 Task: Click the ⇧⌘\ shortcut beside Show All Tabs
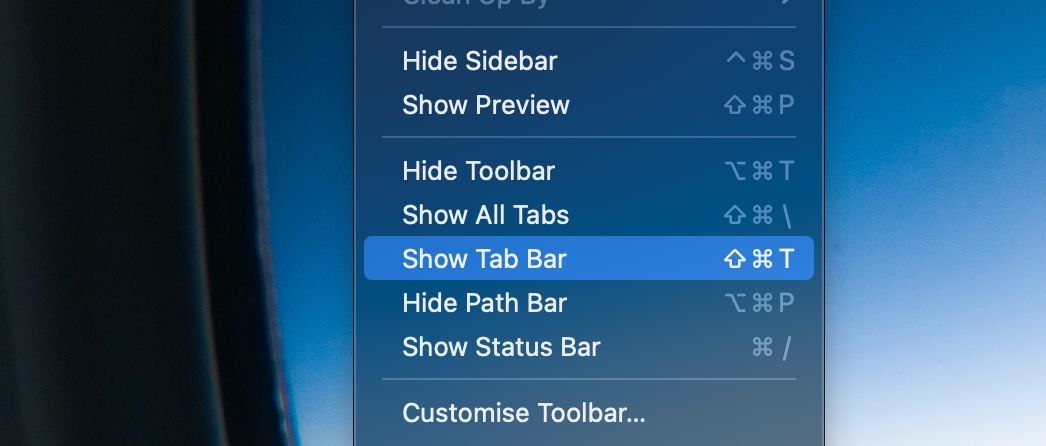pyautogui.click(x=758, y=215)
